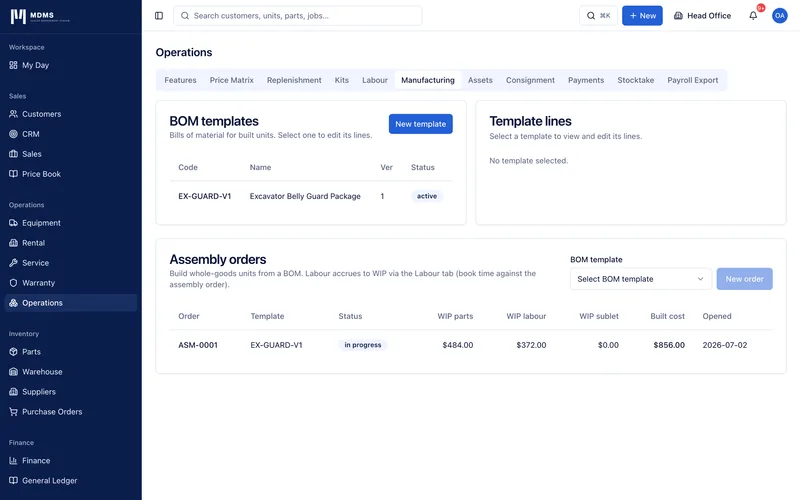Click the Customers icon in sidebar
800x500 pixels.
[x=13, y=114]
